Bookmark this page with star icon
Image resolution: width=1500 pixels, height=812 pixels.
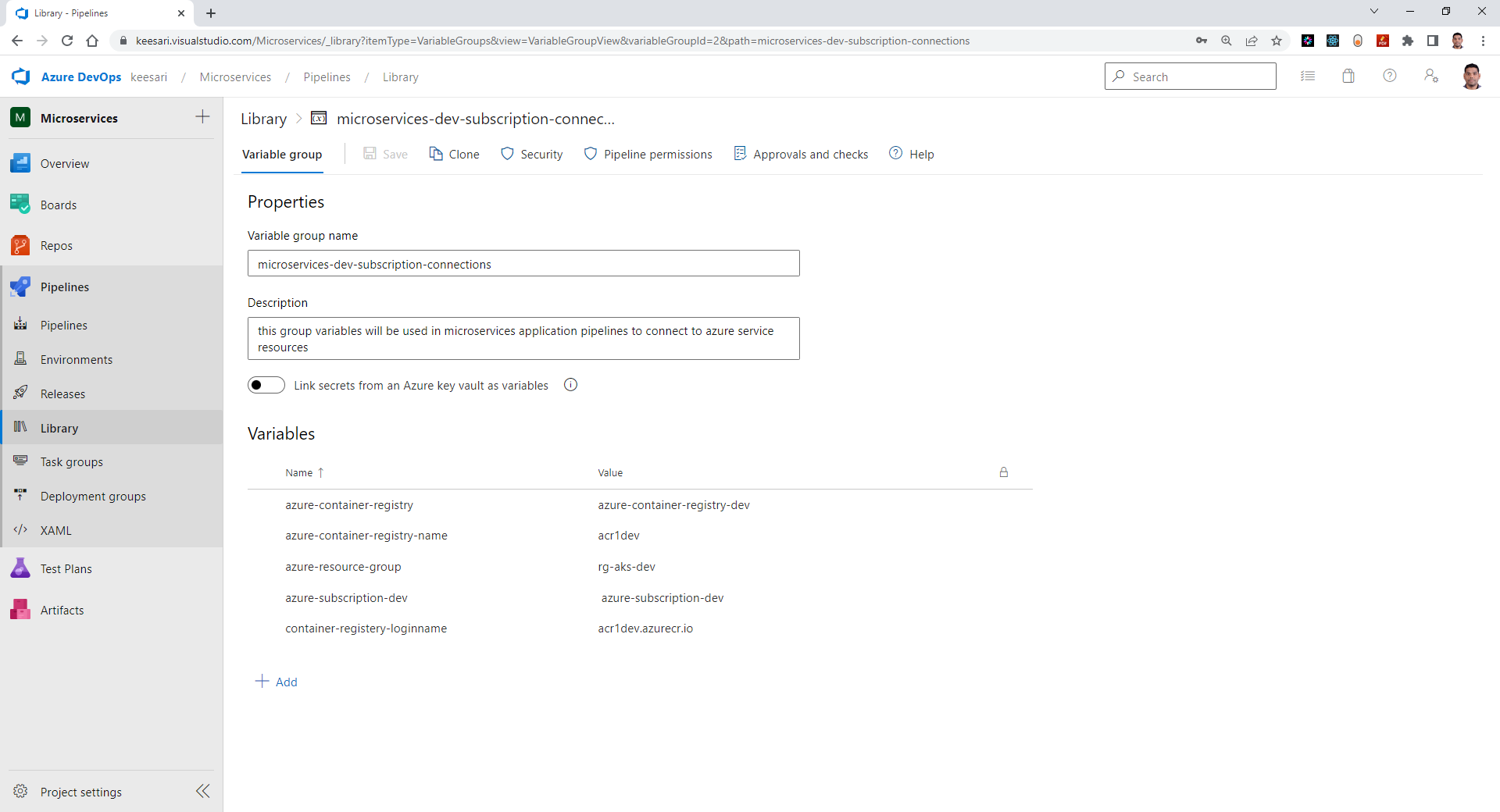point(1277,41)
